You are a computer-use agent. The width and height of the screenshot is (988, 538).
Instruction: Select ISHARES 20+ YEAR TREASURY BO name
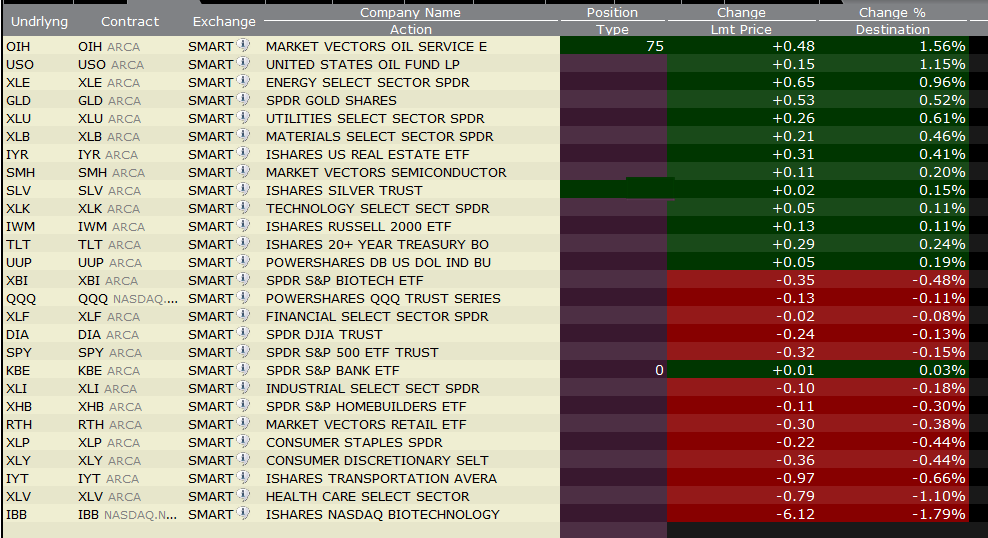click(x=377, y=244)
